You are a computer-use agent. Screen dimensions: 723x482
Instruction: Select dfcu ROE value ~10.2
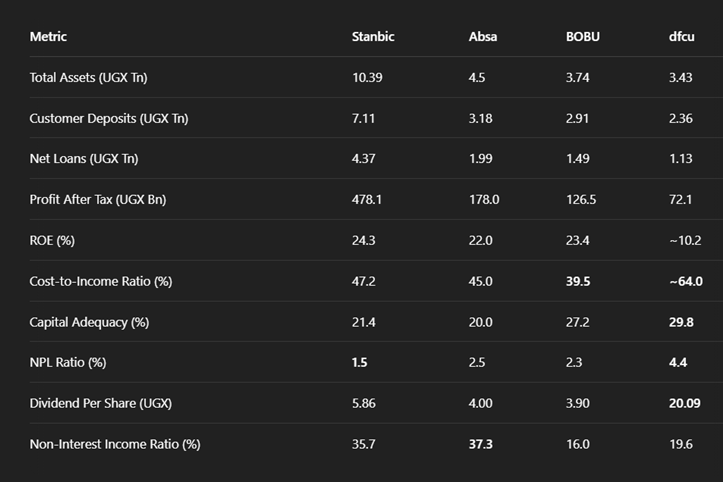(x=685, y=240)
